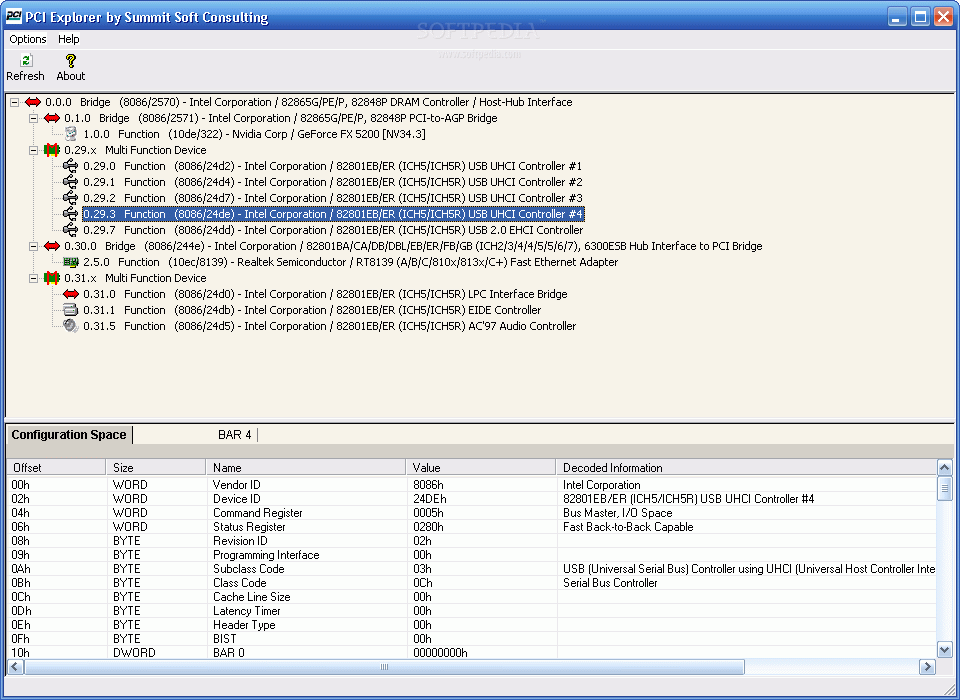Collapse the 0.1.0 PCI-to-AGP Bridge node
This screenshot has height=700, width=960.
pyautogui.click(x=34, y=118)
